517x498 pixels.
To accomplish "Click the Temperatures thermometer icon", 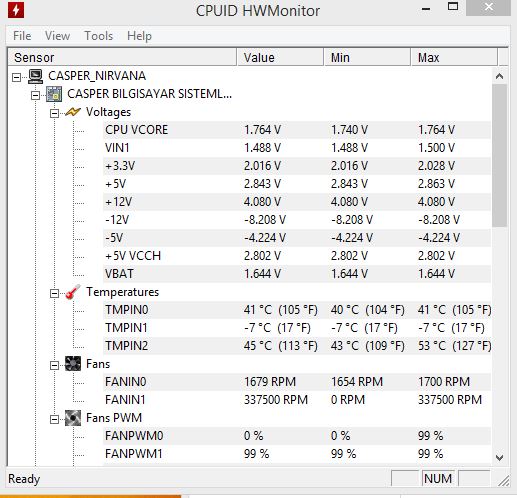I will tap(73, 292).
